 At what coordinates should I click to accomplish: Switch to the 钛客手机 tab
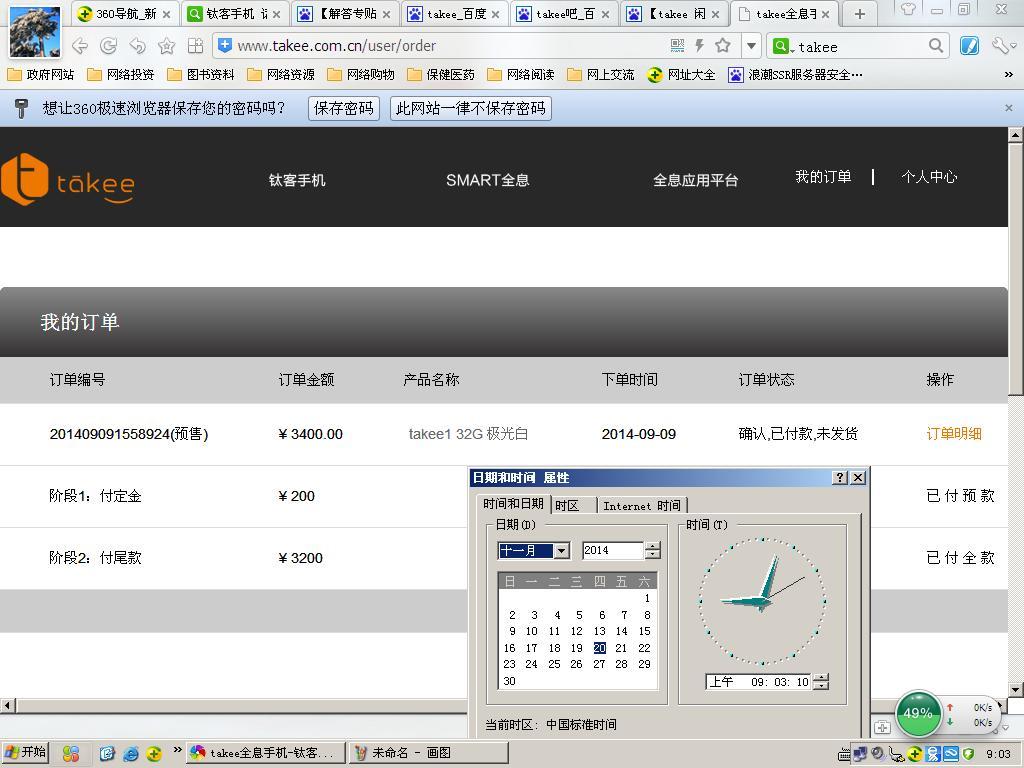(234, 14)
